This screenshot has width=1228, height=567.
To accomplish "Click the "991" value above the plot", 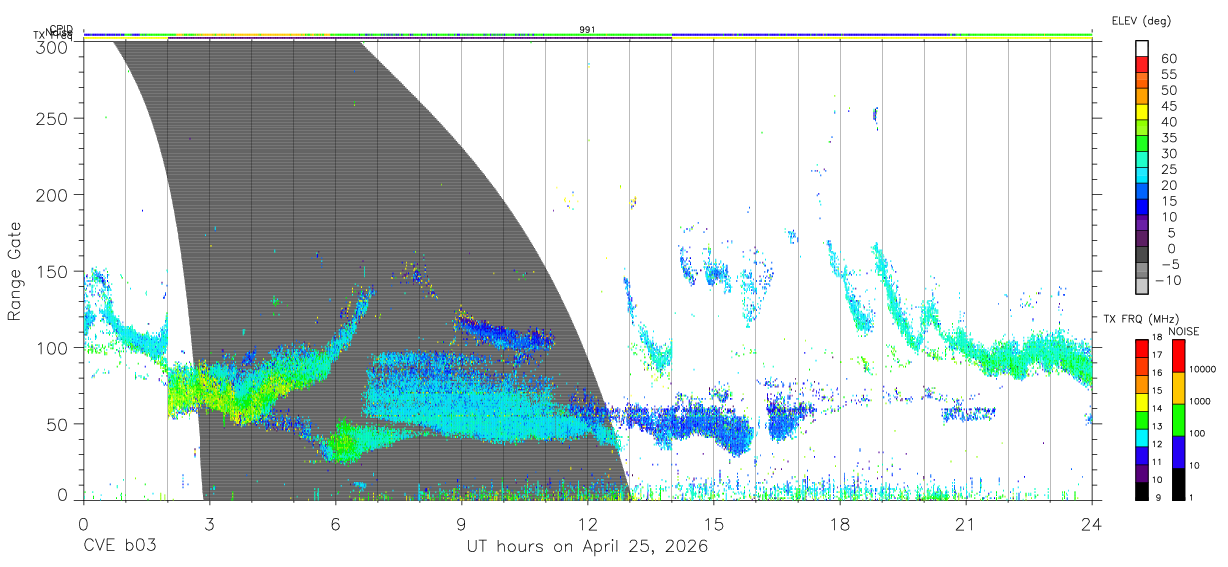I will click(587, 30).
